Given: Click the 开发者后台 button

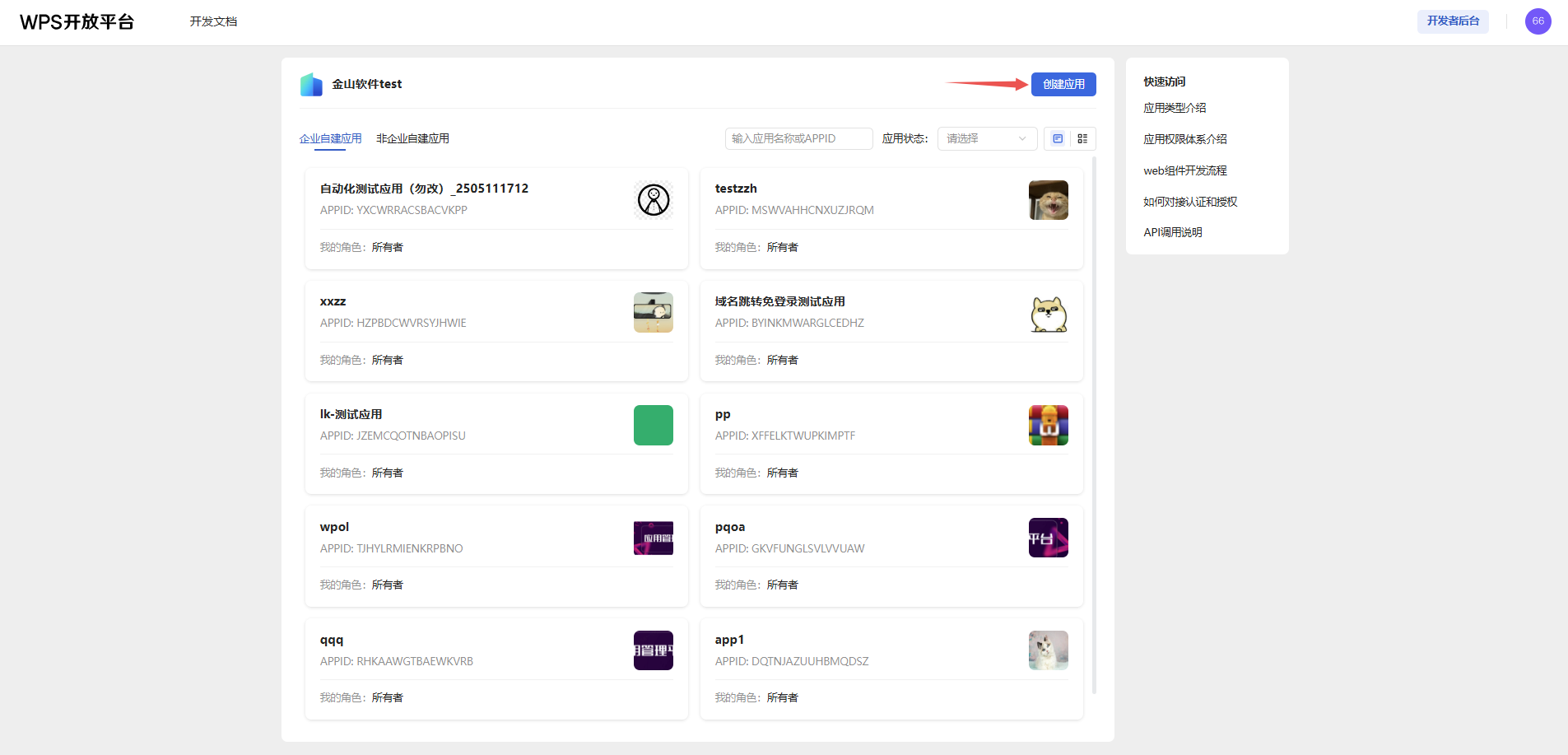Looking at the screenshot, I should pyautogui.click(x=1452, y=21).
